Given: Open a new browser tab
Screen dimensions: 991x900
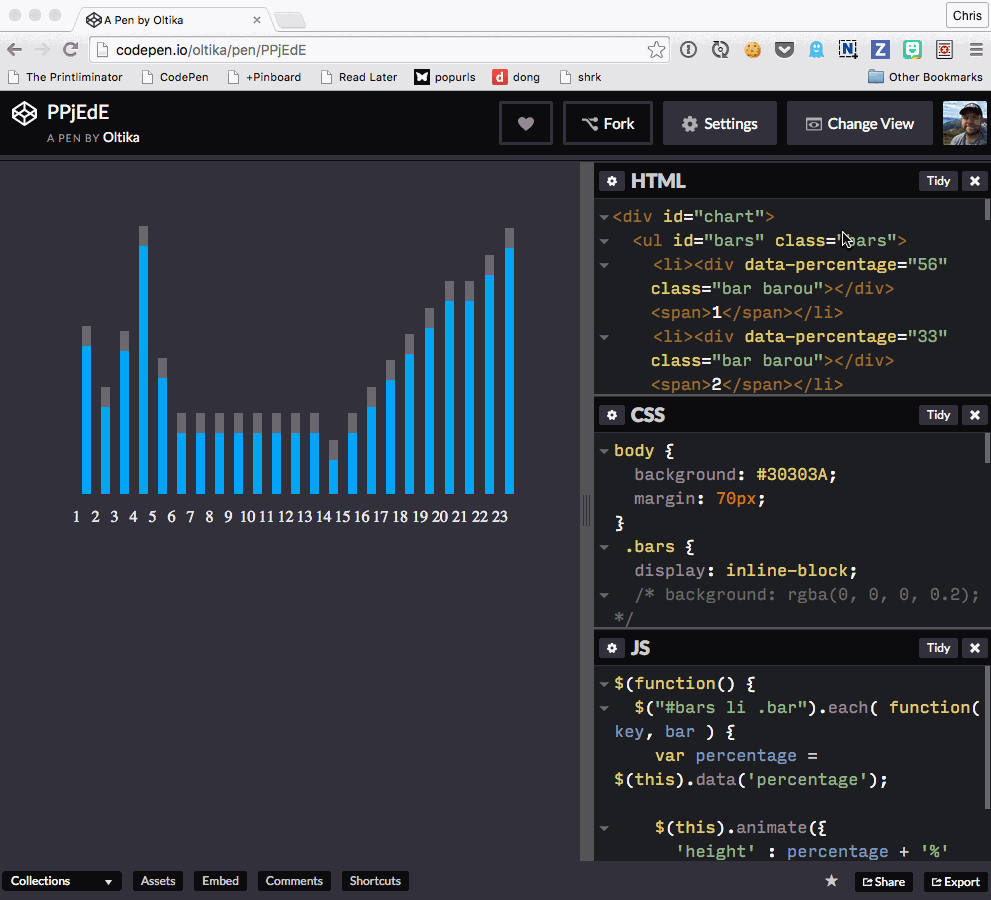Looking at the screenshot, I should pos(291,21).
